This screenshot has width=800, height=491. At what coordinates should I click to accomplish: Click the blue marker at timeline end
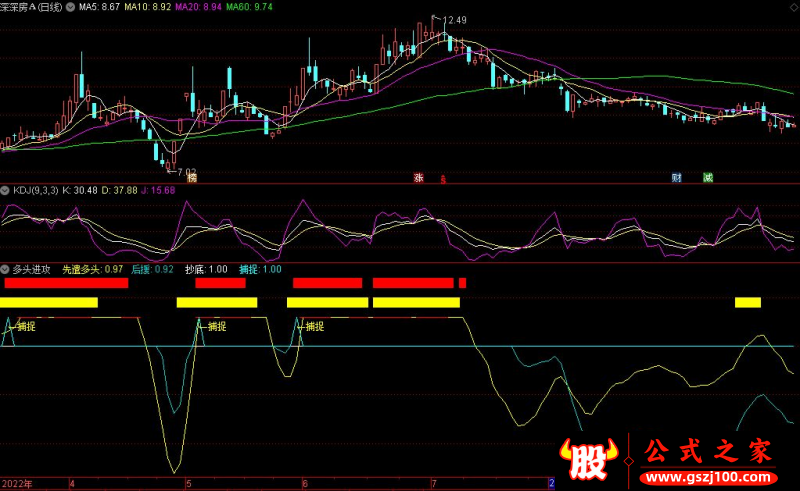[551, 483]
